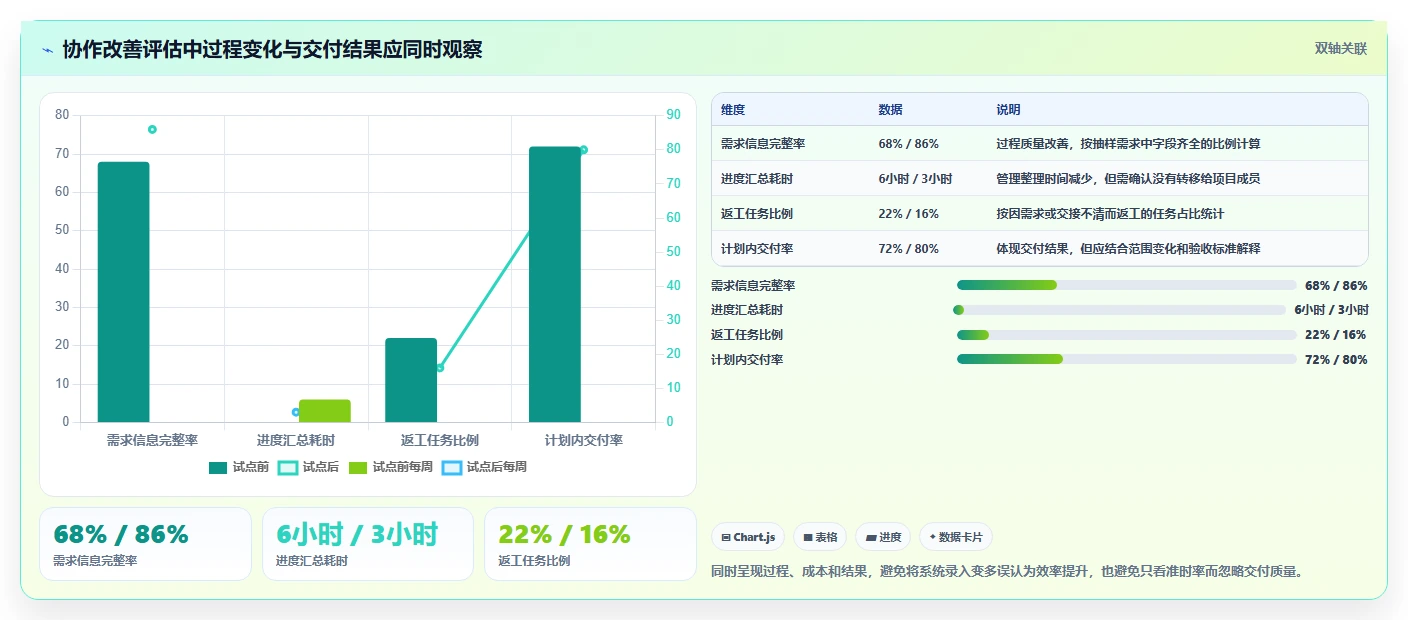Open the 68% / 86% data card
Image resolution: width=1408 pixels, height=620 pixels.
point(145,544)
